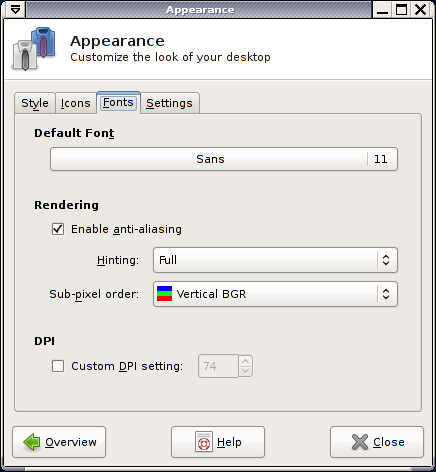The image size is (436, 472).
Task: Disable the anti-aliasing checkbox
Action: coord(58,229)
